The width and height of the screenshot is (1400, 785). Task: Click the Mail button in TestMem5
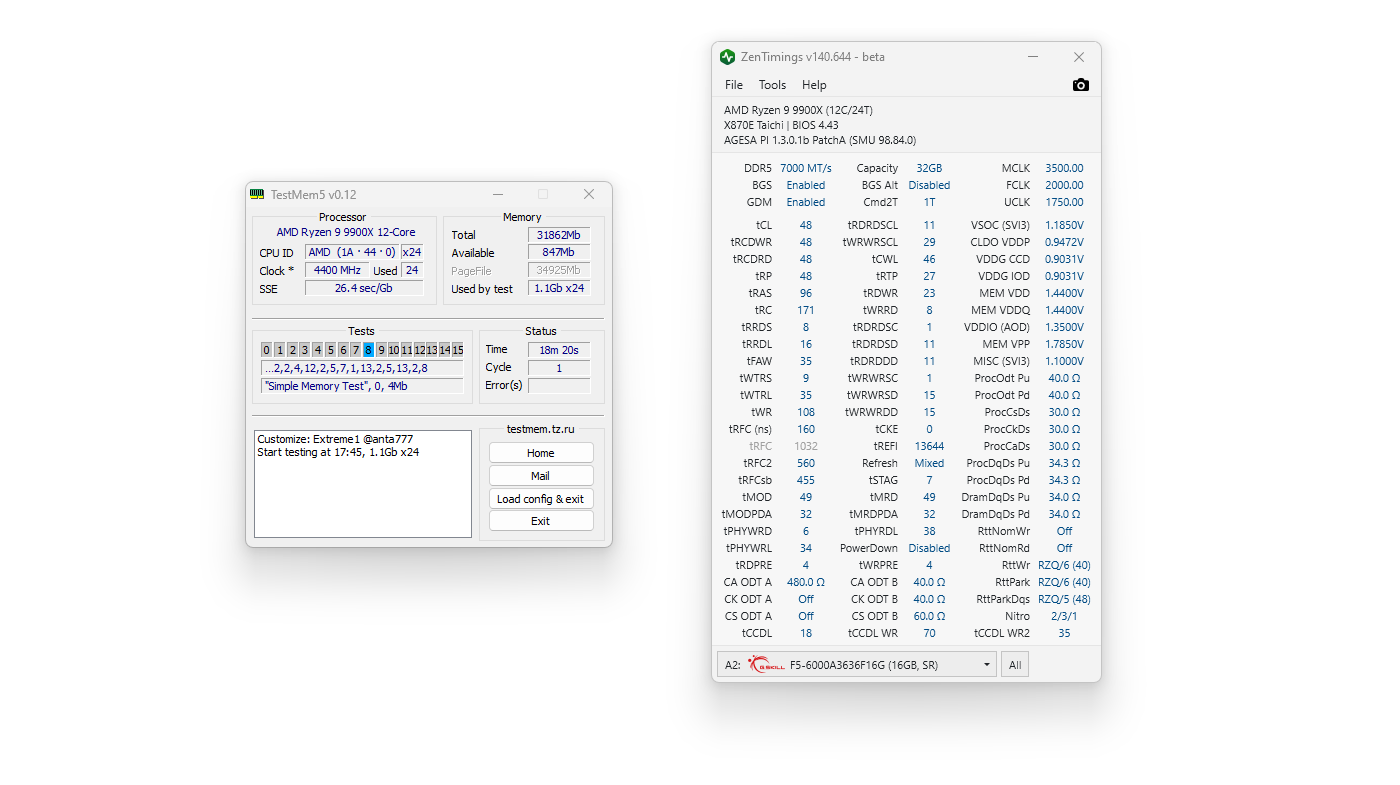tap(540, 475)
